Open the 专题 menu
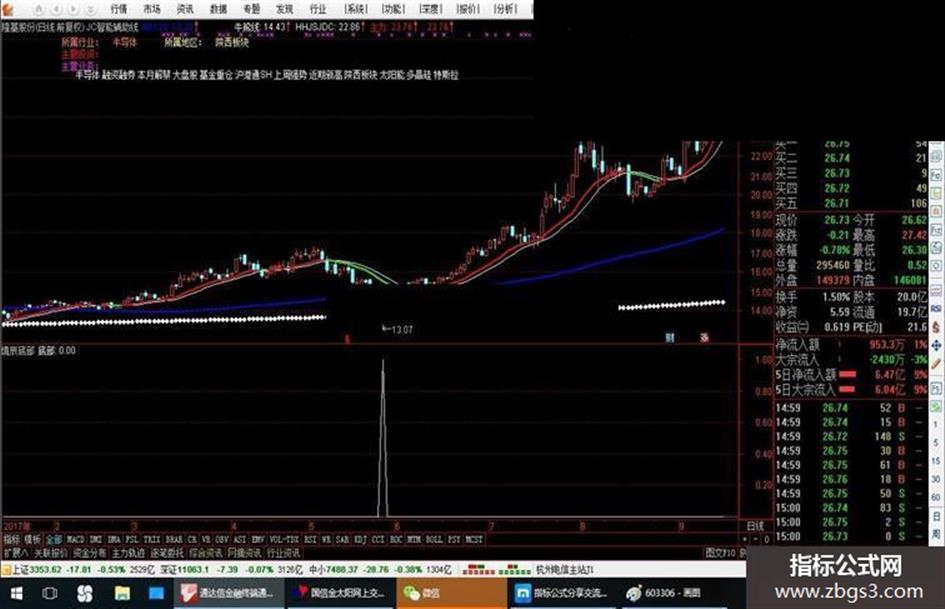 pyautogui.click(x=251, y=9)
